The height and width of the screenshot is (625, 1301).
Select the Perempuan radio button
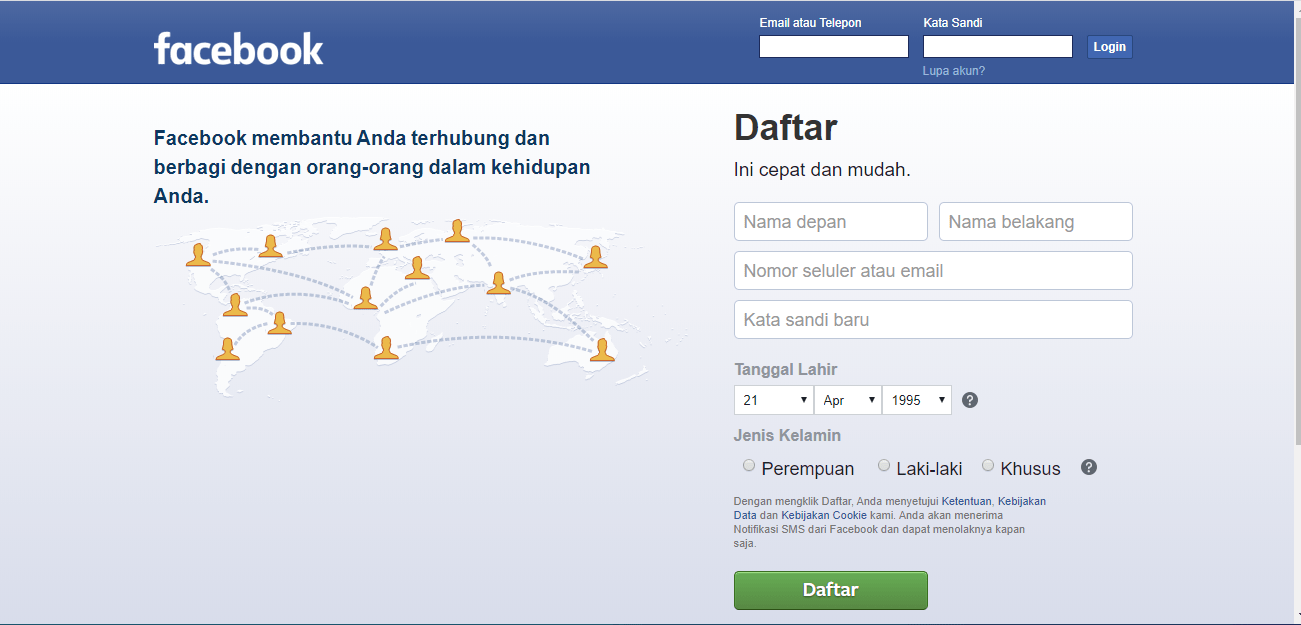click(x=749, y=466)
